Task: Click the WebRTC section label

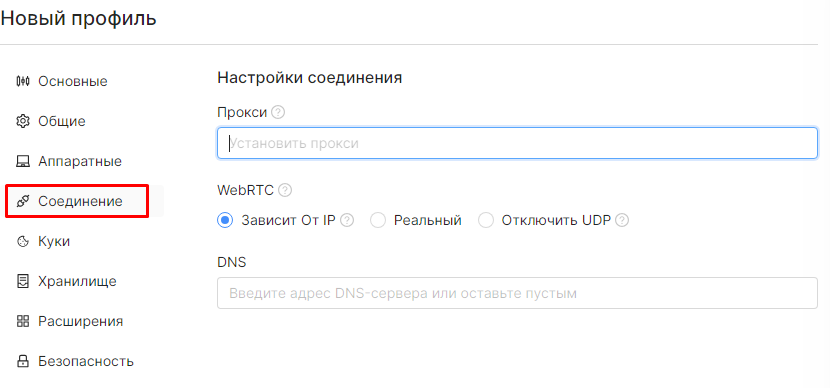Action: point(246,190)
